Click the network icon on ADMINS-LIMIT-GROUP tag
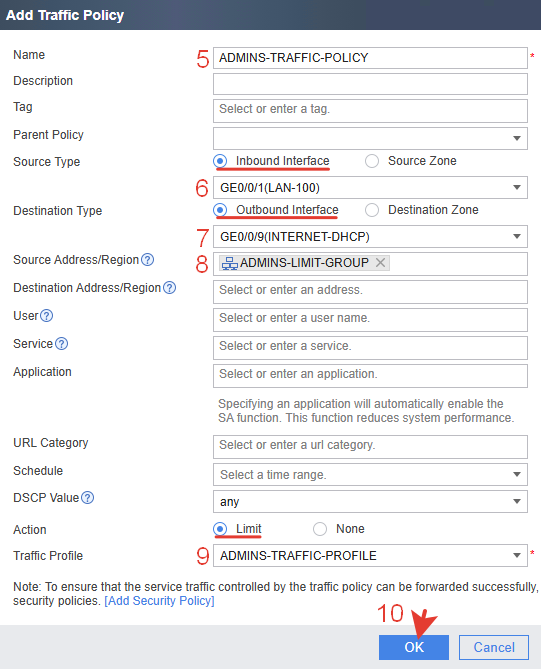The image size is (541, 669). [x=230, y=264]
